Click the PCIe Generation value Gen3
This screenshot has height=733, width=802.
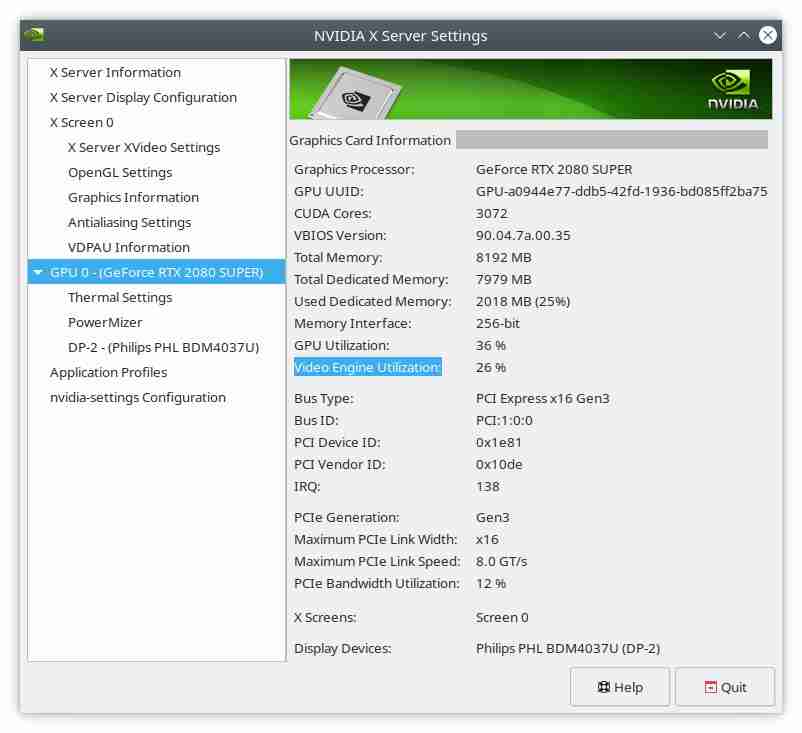493,518
